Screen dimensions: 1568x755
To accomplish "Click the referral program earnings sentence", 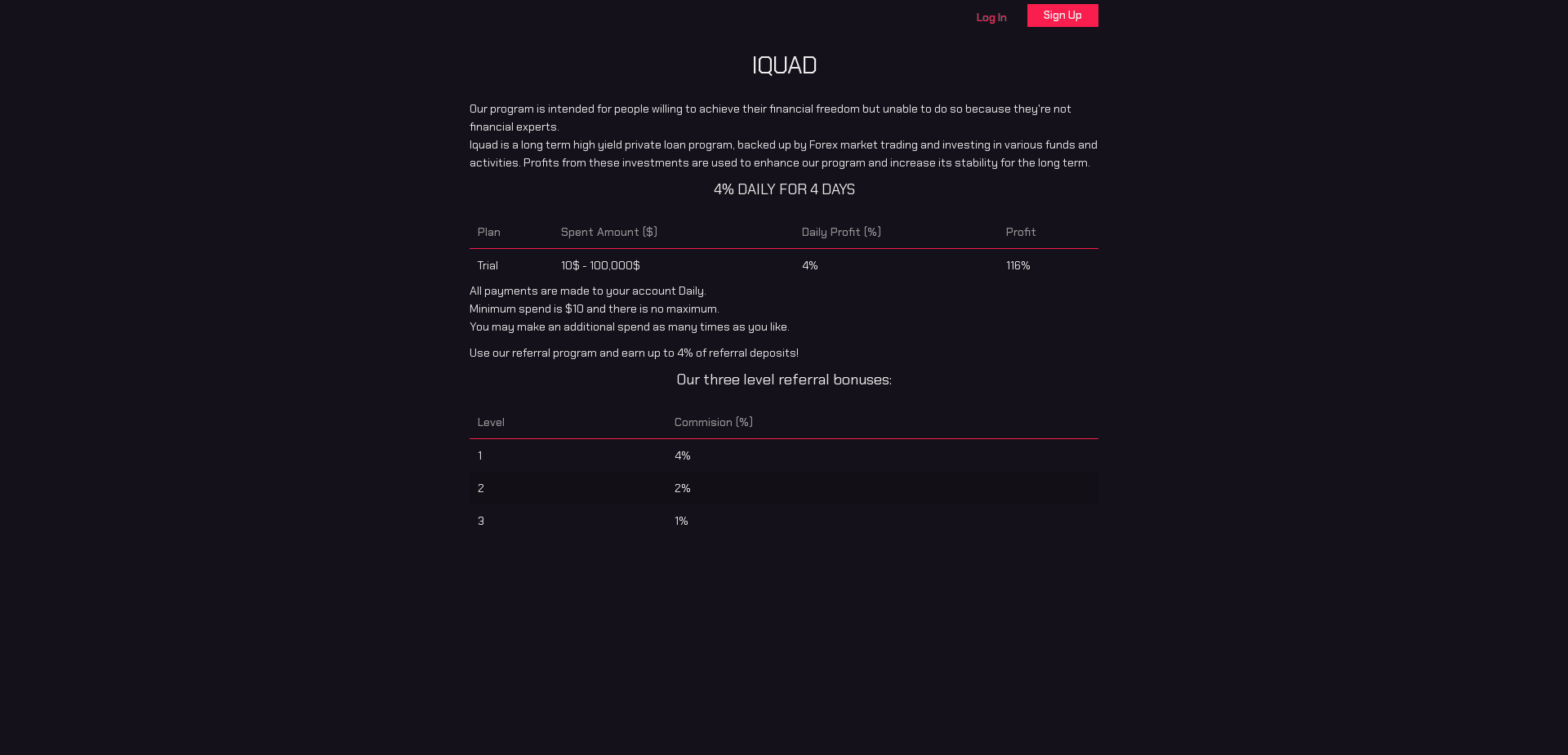I will [x=634, y=353].
